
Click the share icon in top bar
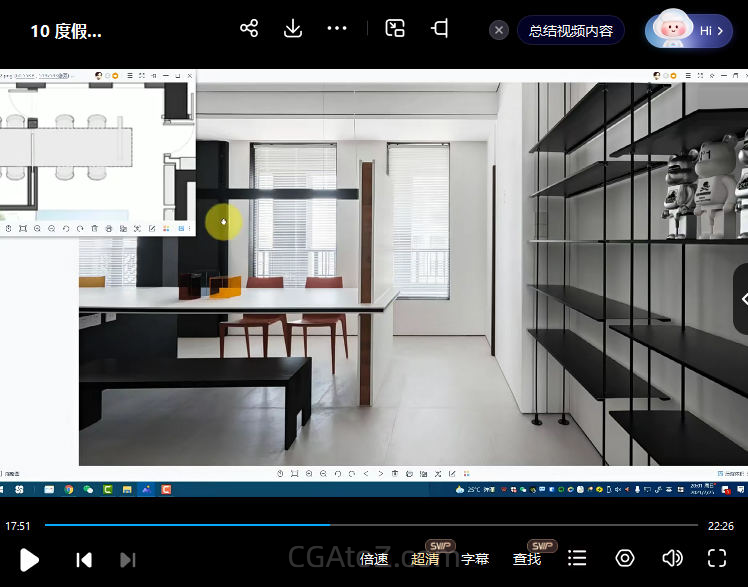pos(249,28)
